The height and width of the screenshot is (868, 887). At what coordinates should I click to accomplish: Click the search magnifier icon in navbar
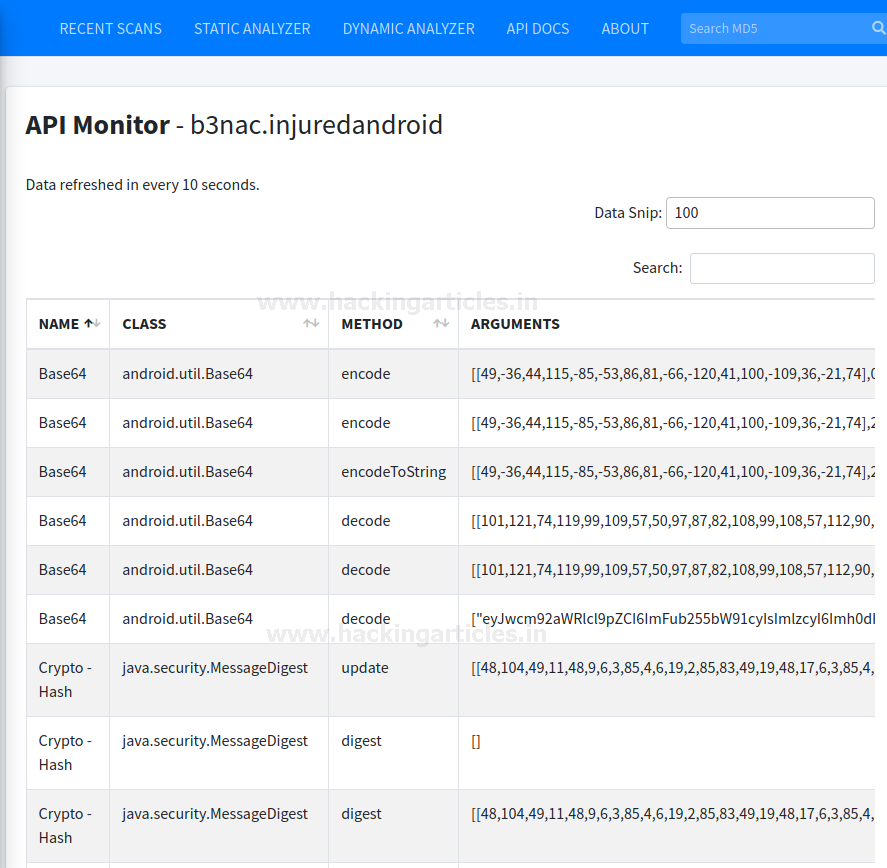[878, 28]
